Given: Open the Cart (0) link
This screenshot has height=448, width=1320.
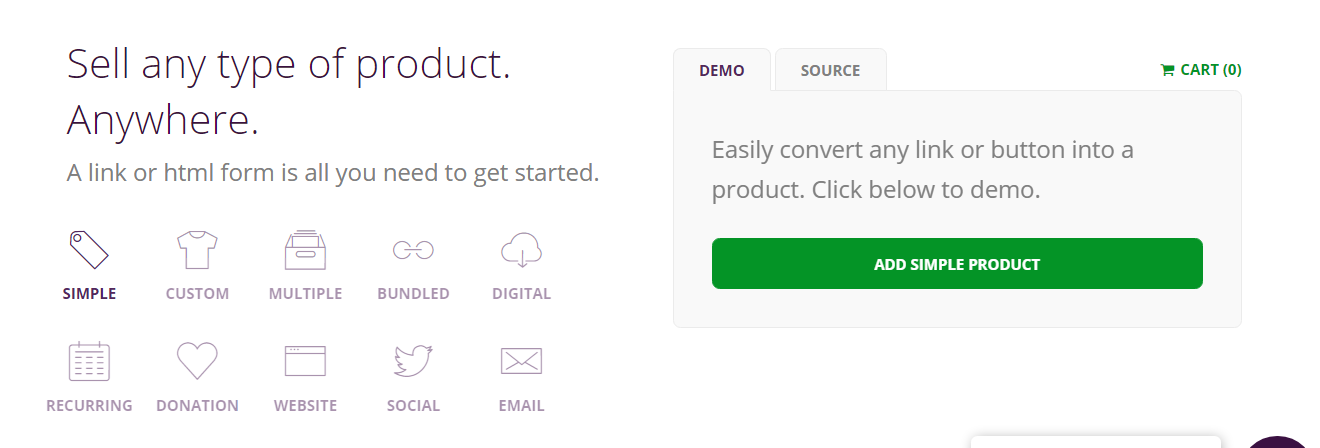Looking at the screenshot, I should tap(1210, 70).
